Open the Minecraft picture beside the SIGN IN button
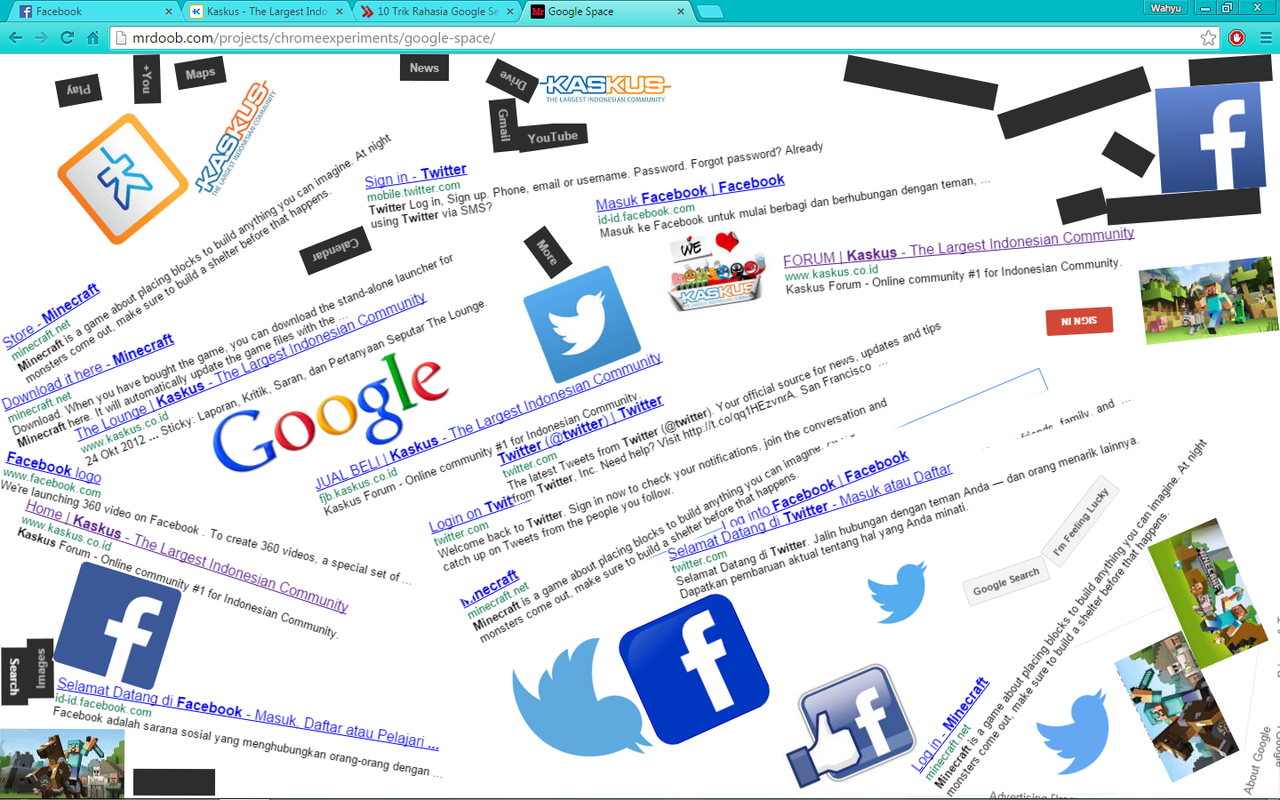Screen dimensions: 1280x800 point(1209,300)
